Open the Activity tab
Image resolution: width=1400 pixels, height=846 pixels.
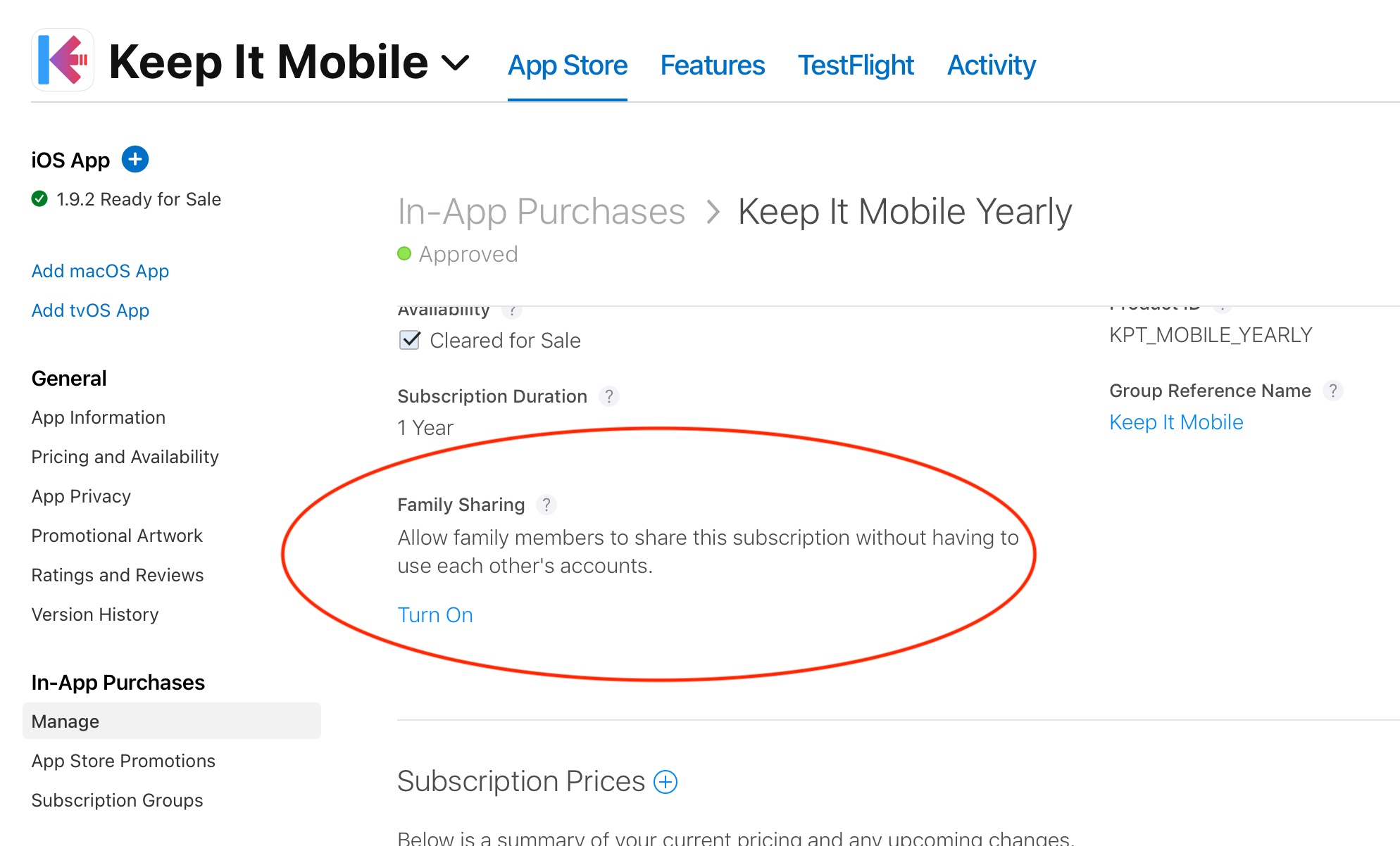[x=991, y=65]
